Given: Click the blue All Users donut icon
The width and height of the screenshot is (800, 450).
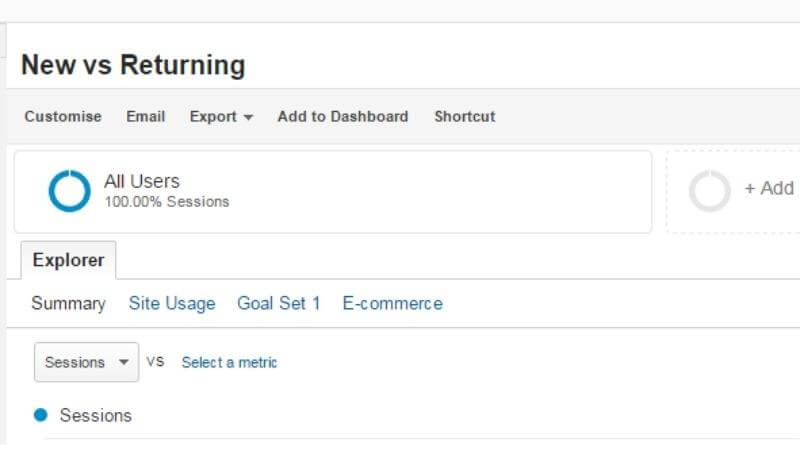Looking at the screenshot, I should tap(69, 191).
